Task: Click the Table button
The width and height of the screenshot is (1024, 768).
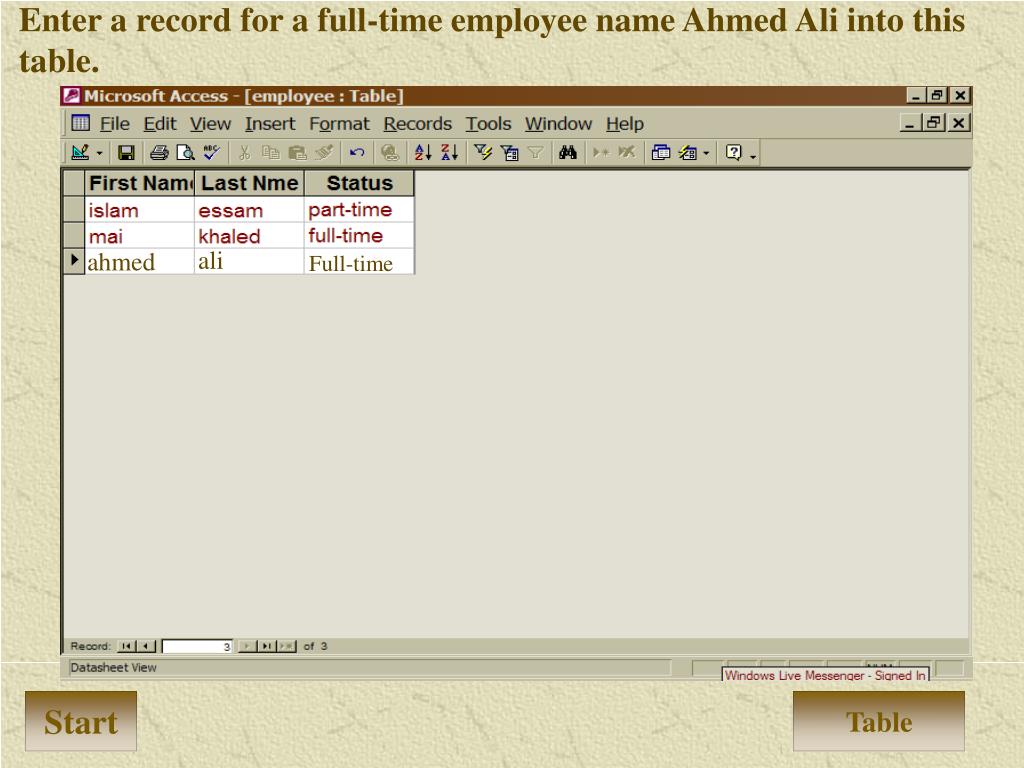Action: (878, 721)
